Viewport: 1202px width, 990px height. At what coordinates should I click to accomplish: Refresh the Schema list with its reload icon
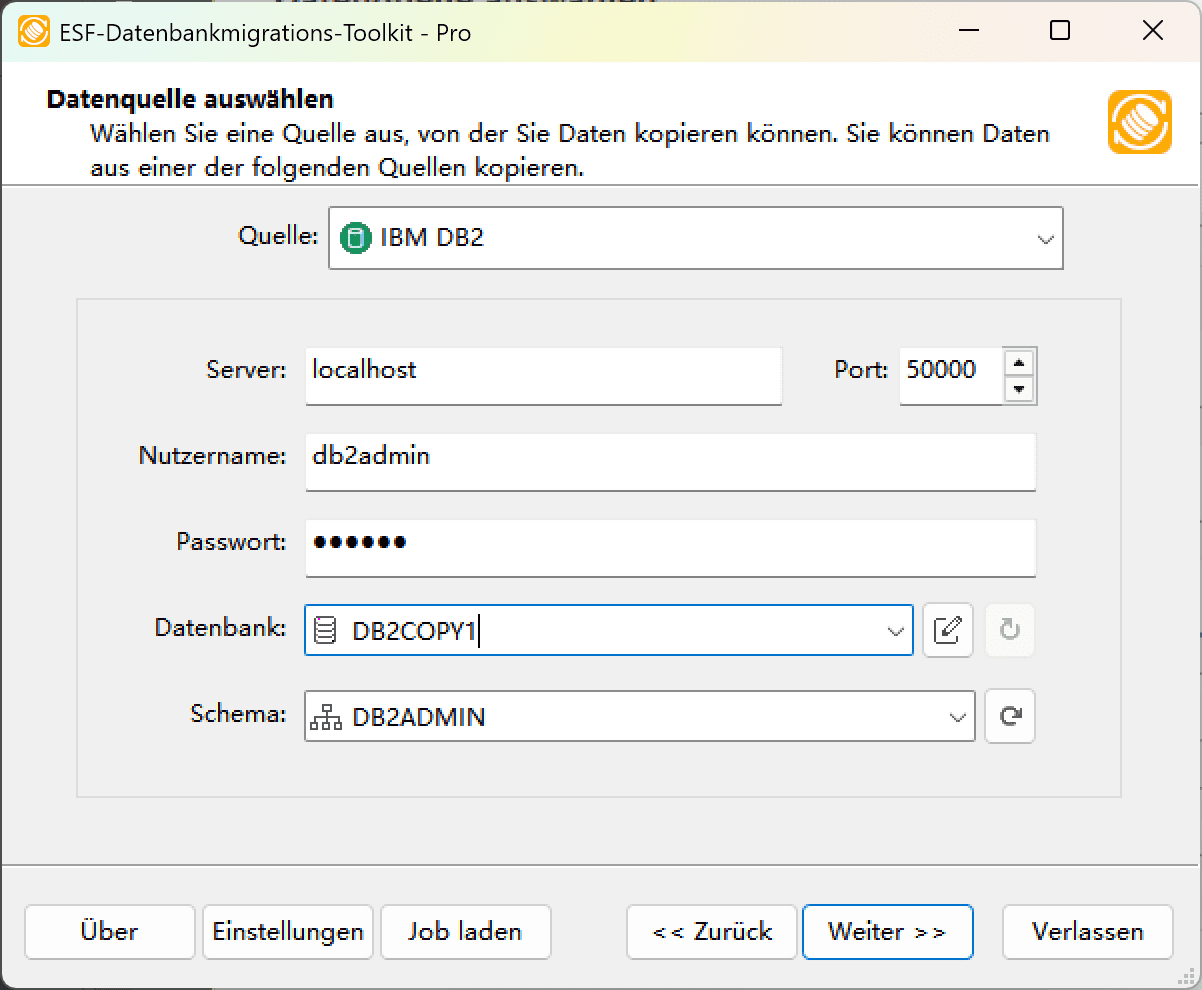[x=1009, y=716]
